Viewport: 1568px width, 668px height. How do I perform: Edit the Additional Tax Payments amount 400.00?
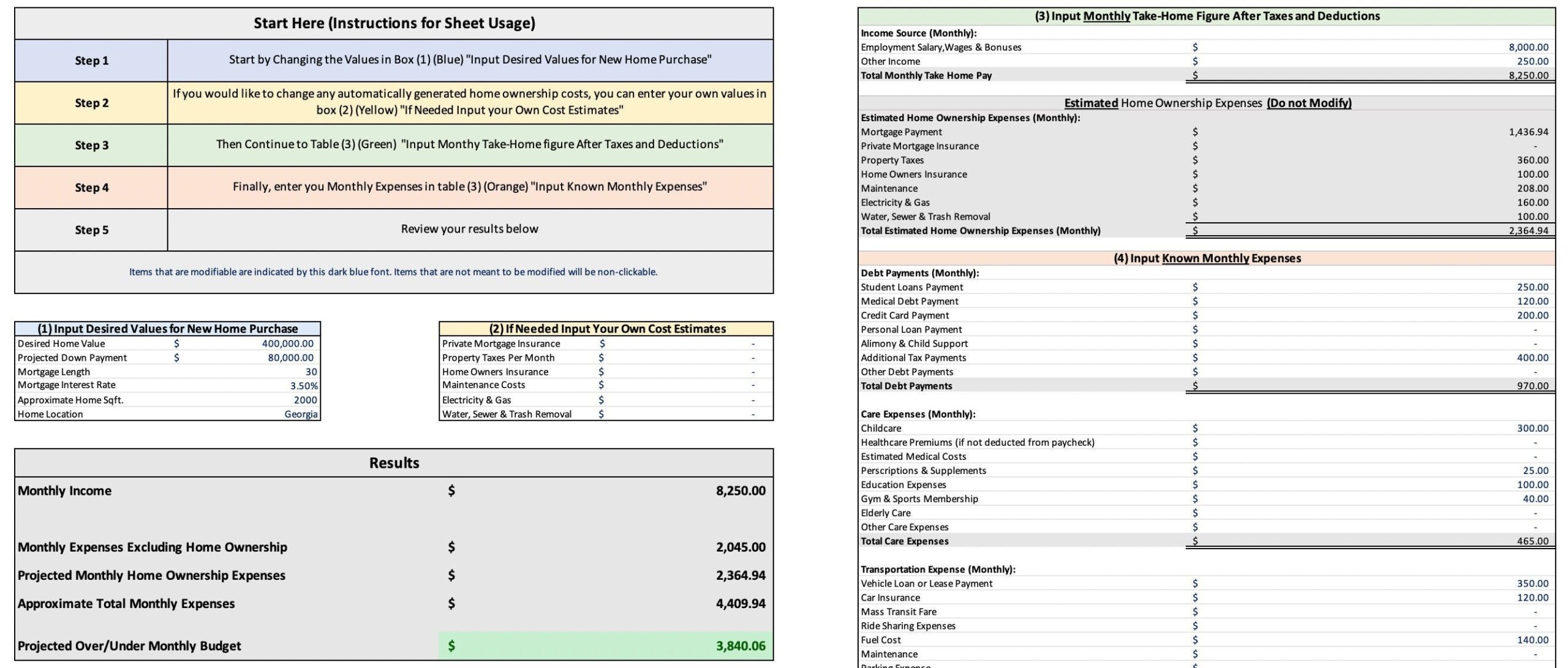[1532, 358]
